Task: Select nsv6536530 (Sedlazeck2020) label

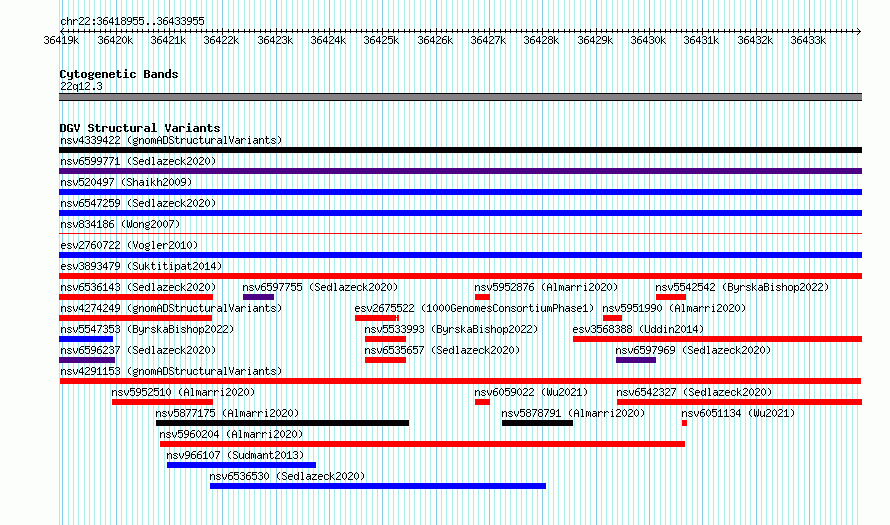Action: pos(287,476)
